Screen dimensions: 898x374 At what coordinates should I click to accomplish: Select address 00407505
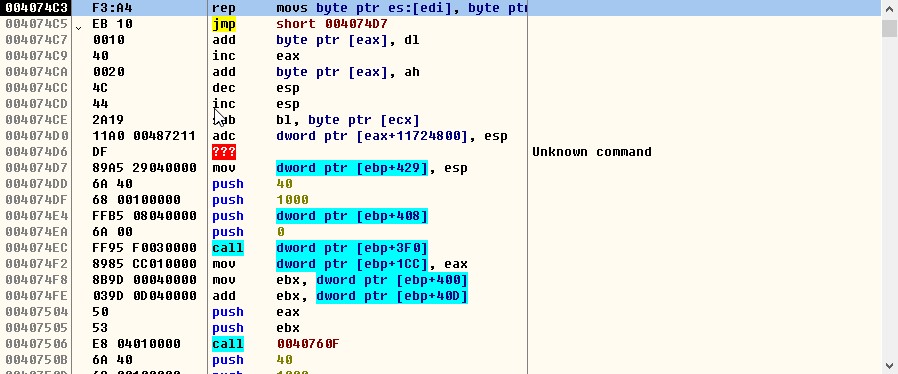pos(36,328)
